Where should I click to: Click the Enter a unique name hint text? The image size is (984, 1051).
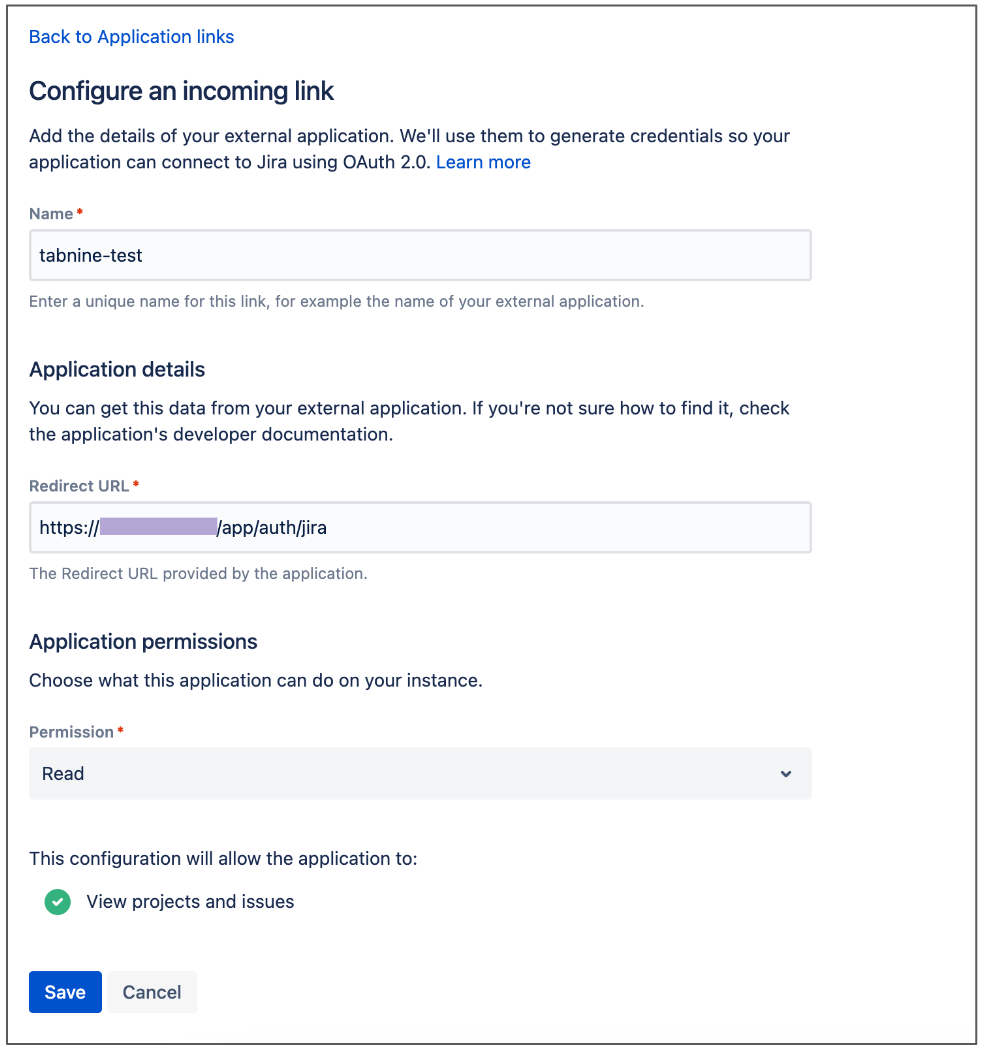pyautogui.click(x=336, y=301)
